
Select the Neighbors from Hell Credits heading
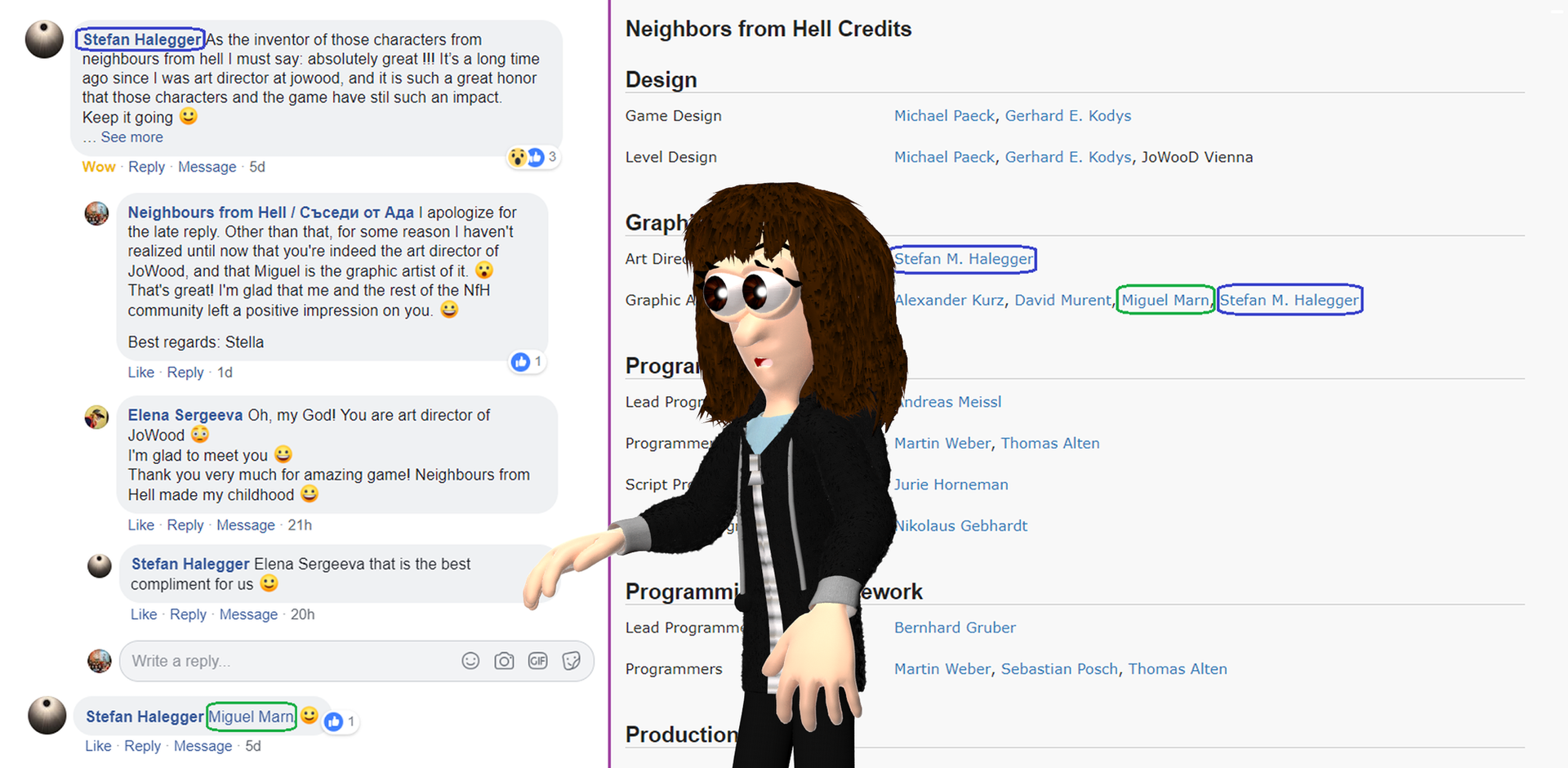click(x=768, y=29)
